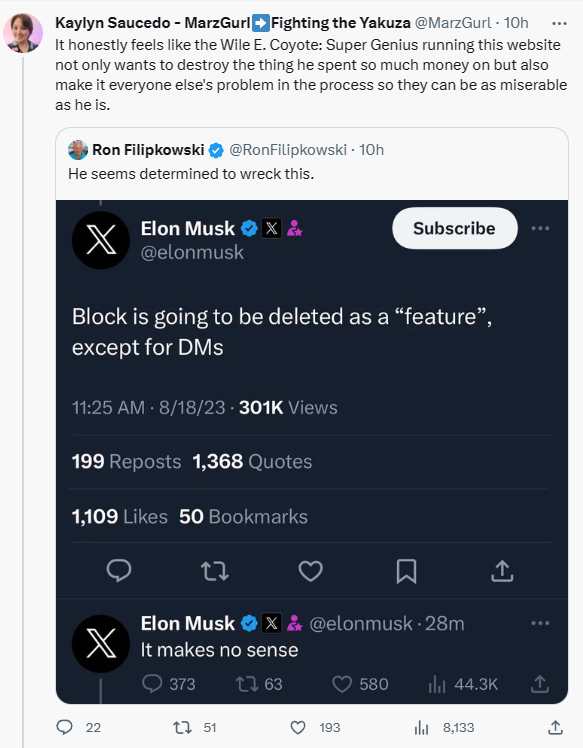Repost the tweet with 51 reposts

[x=182, y=727]
